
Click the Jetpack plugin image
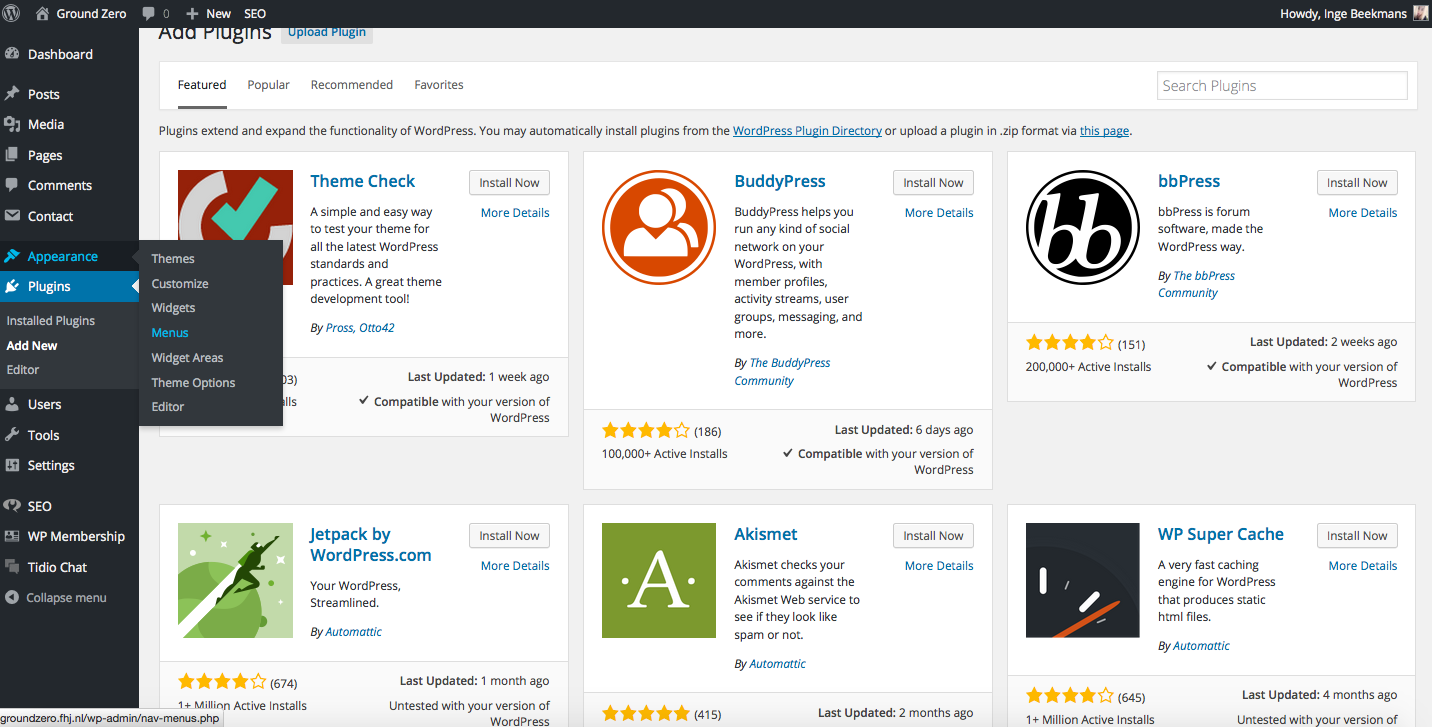pyautogui.click(x=235, y=580)
